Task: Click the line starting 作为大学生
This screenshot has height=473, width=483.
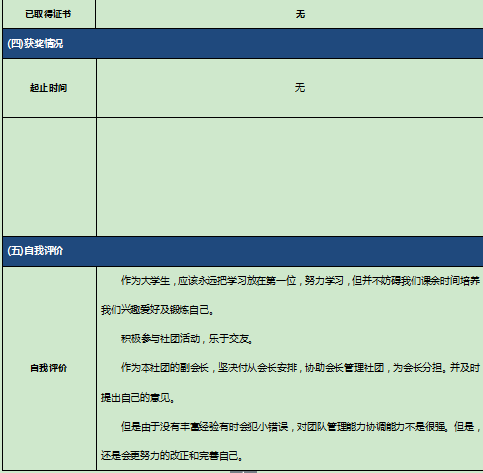Action: click(x=300, y=281)
